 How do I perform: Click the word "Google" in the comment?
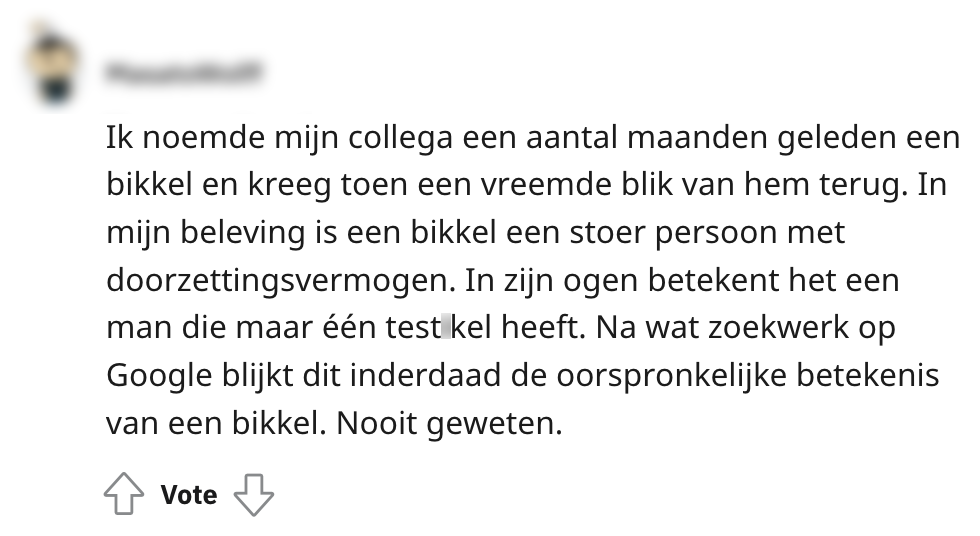154,376
